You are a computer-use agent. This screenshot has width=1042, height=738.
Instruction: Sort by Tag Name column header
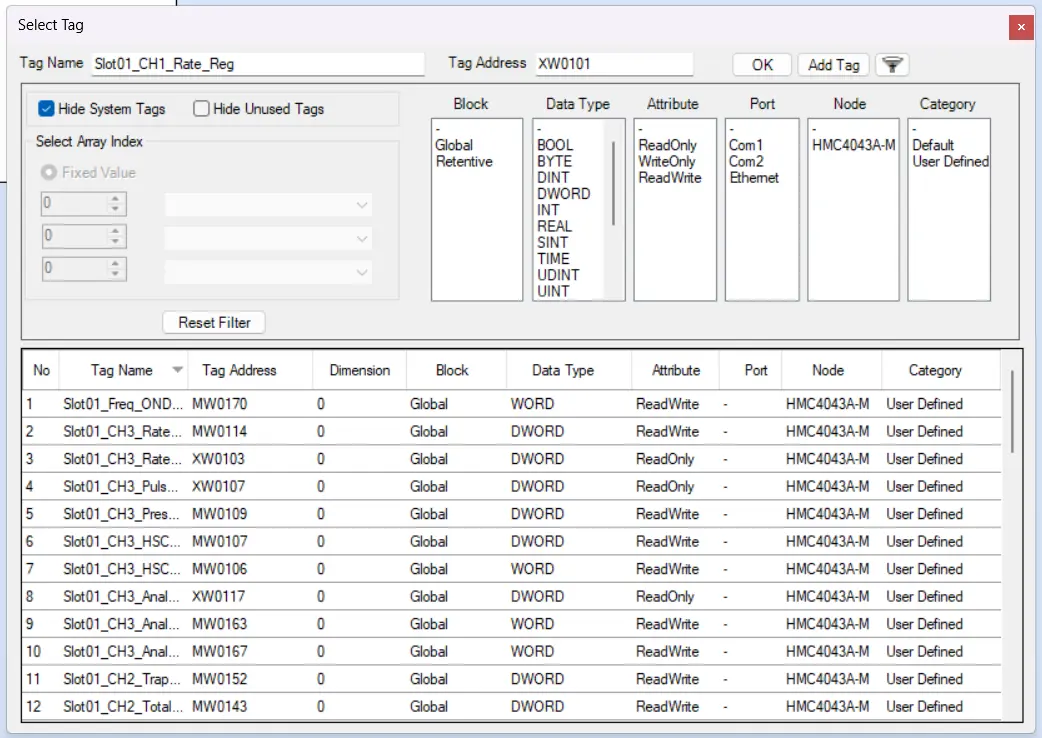tap(122, 370)
